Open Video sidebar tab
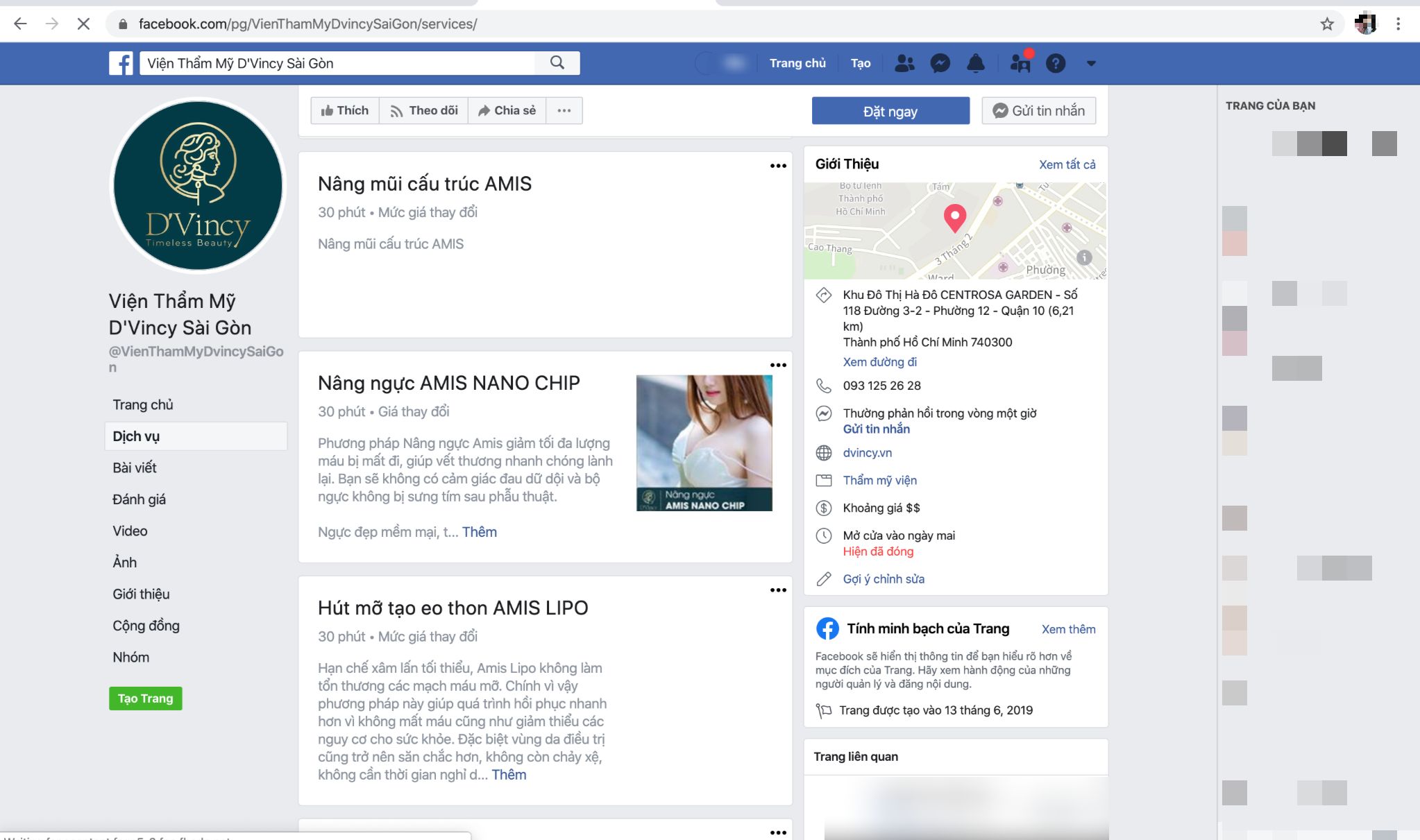Image resolution: width=1420 pixels, height=840 pixels. point(130,531)
